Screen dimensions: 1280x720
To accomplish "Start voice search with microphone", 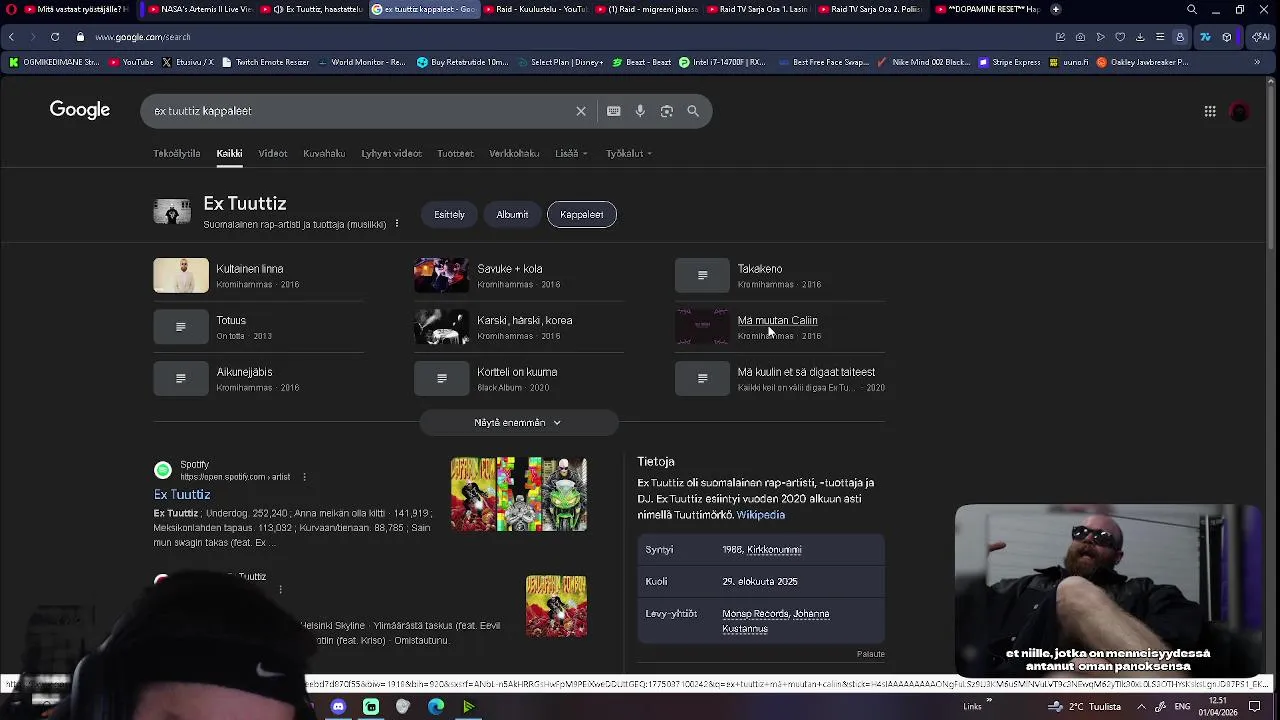I will point(640,111).
